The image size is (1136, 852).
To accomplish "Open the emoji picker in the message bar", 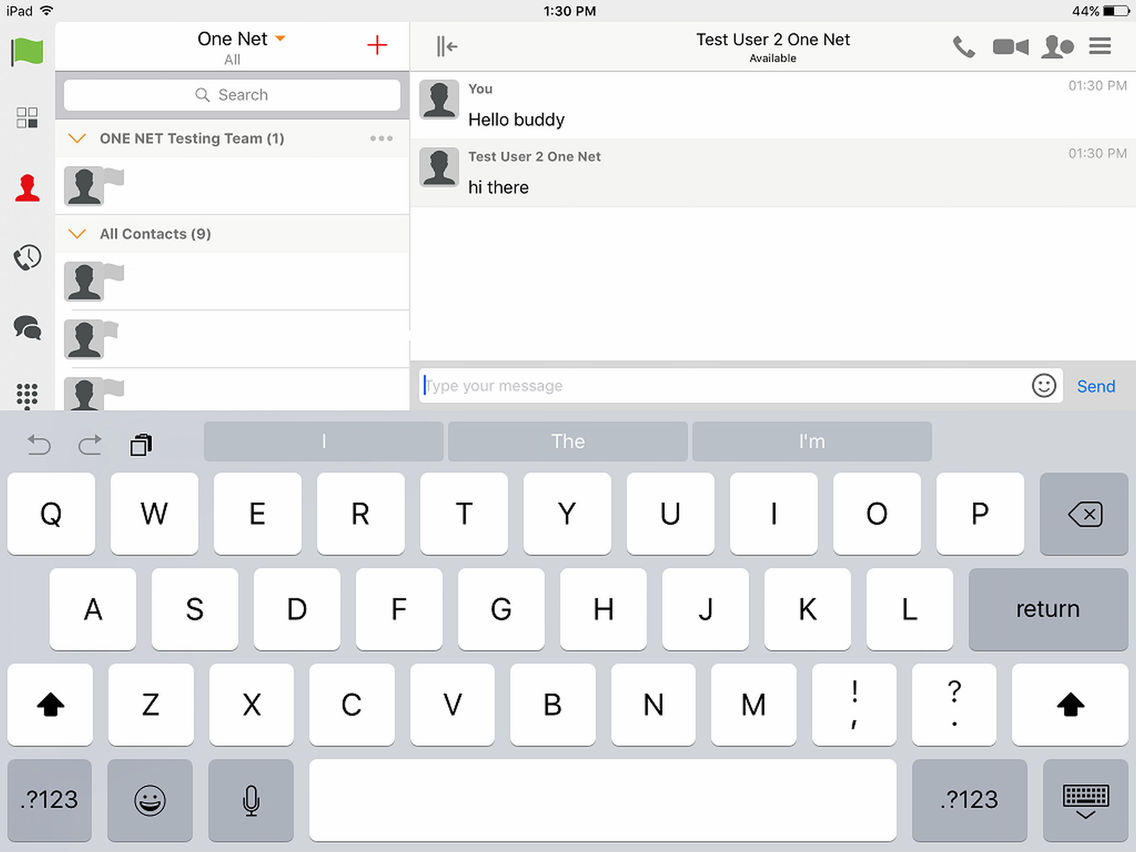I will pyautogui.click(x=1043, y=385).
